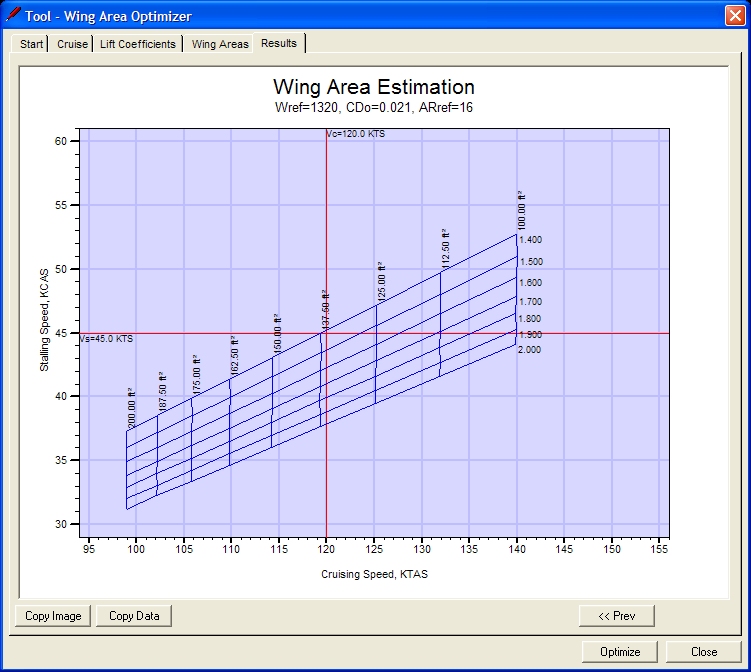Click the 200.00 ft² wing area label
Screen dimensions: 751x672
tap(132, 408)
